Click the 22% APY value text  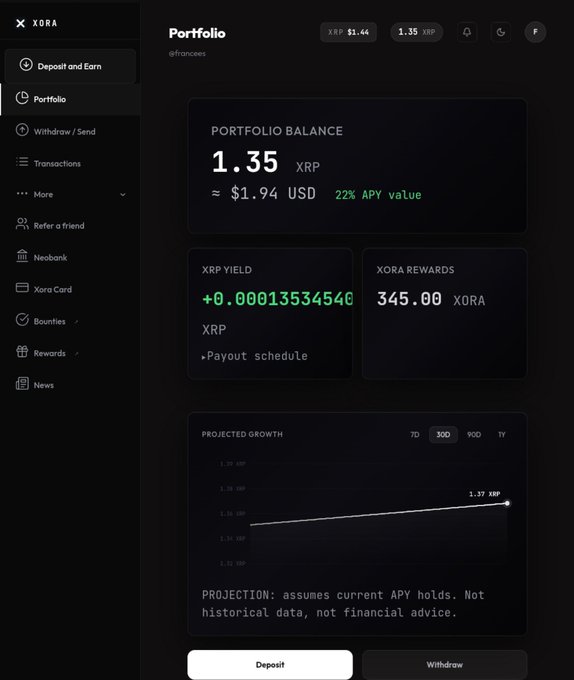pos(378,195)
